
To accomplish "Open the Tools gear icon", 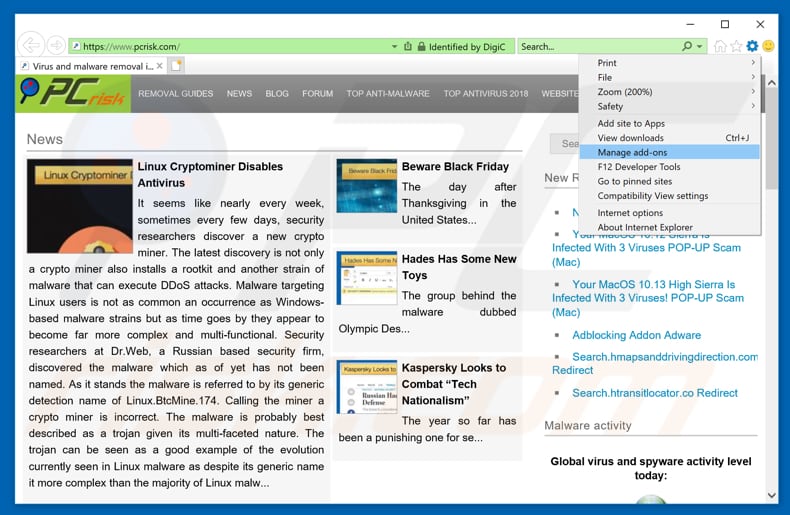I will click(752, 46).
